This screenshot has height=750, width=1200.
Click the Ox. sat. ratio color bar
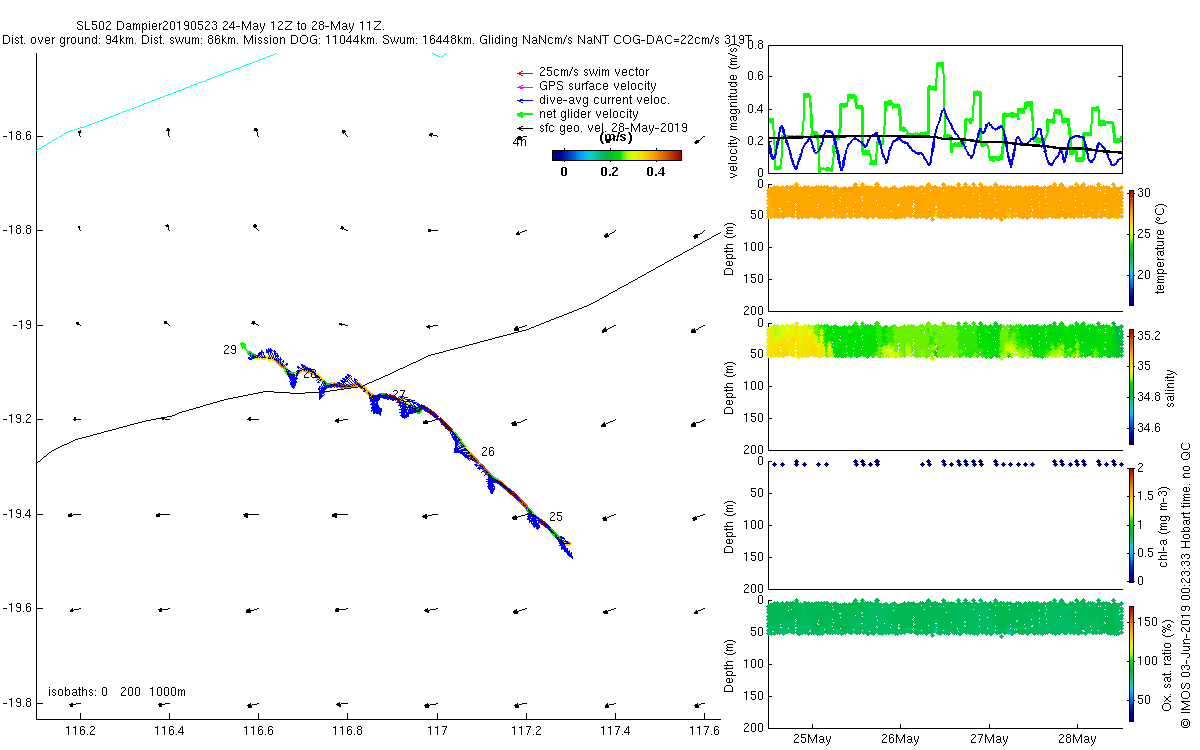click(x=1131, y=662)
